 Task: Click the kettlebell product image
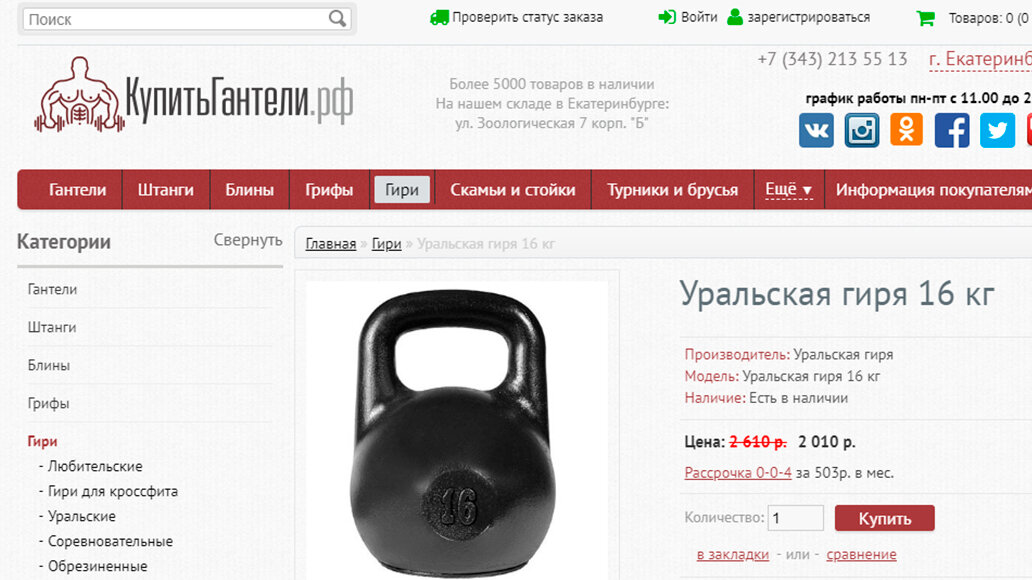pyautogui.click(x=456, y=431)
